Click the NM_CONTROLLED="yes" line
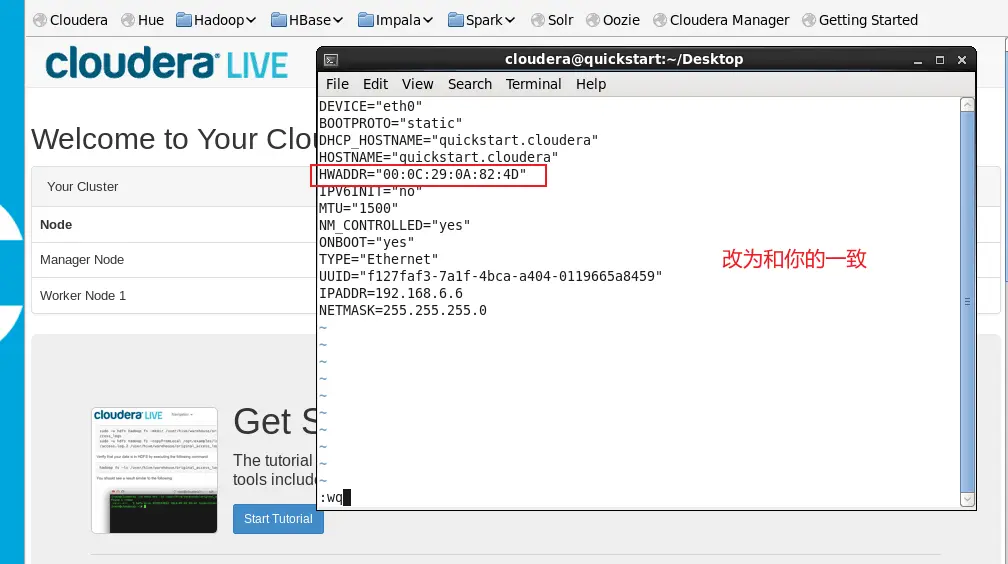The width and height of the screenshot is (1008, 564). click(395, 226)
